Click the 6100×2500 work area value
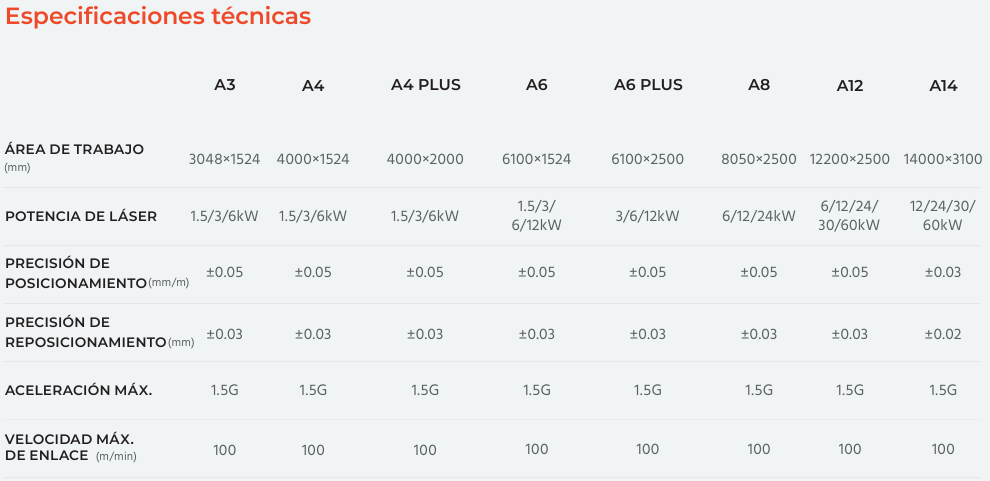990x481 pixels. pyautogui.click(x=648, y=159)
